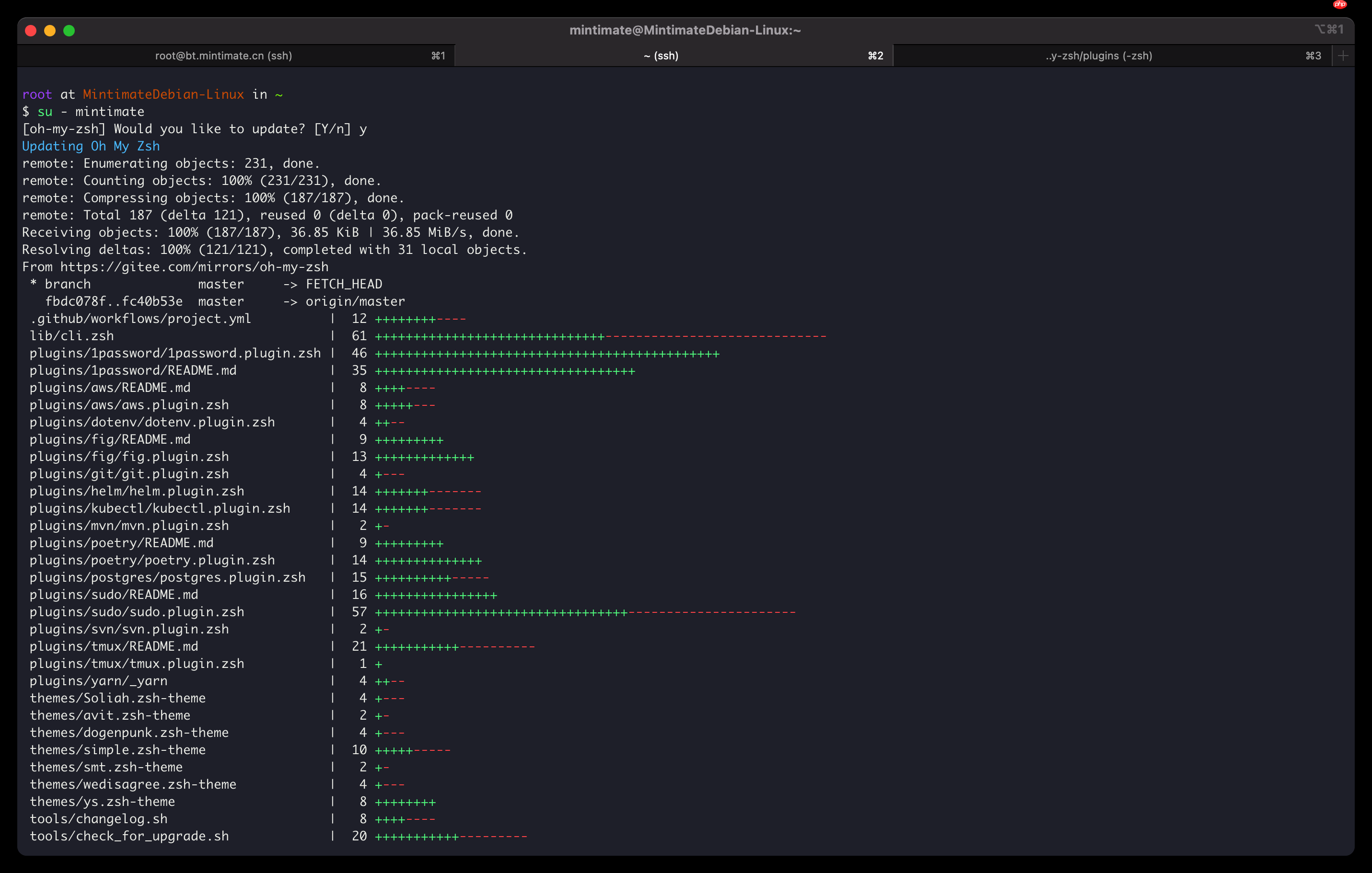Click the green zoom button
The height and width of the screenshot is (873, 1372).
tap(69, 31)
